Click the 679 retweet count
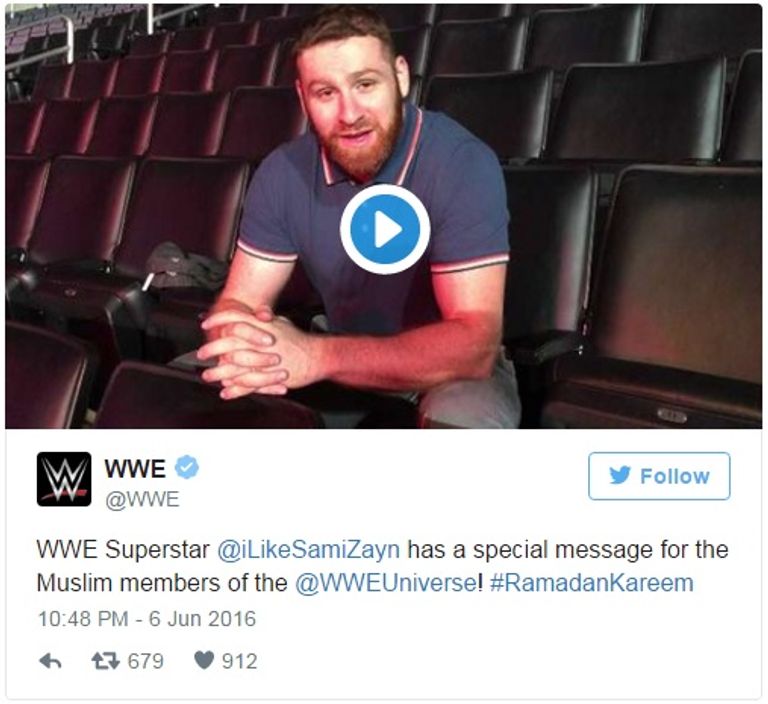The height and width of the screenshot is (704, 768). click(x=145, y=661)
